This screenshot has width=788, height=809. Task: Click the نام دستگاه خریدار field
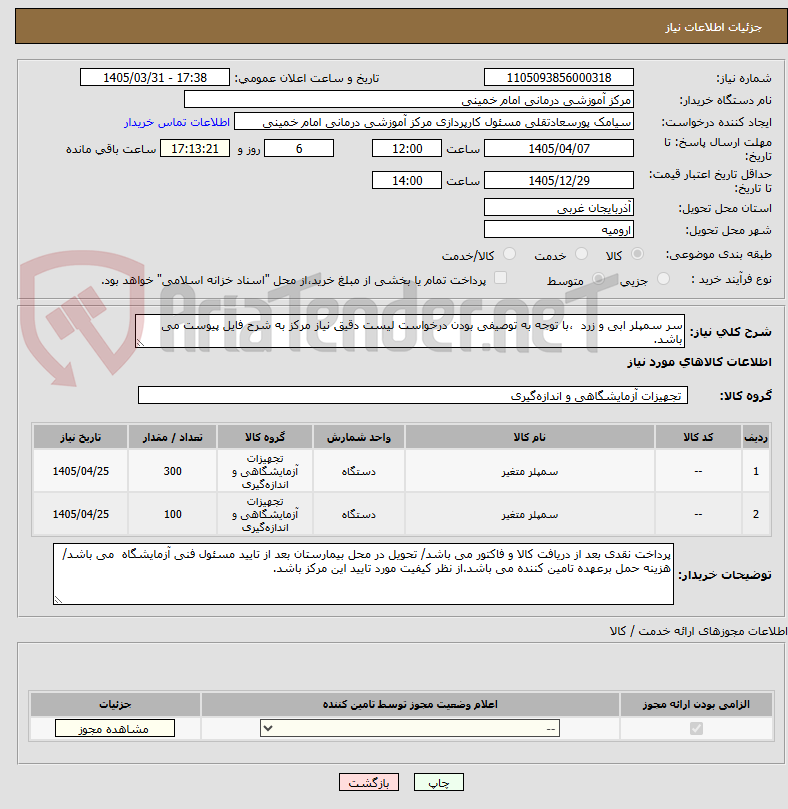(x=409, y=100)
